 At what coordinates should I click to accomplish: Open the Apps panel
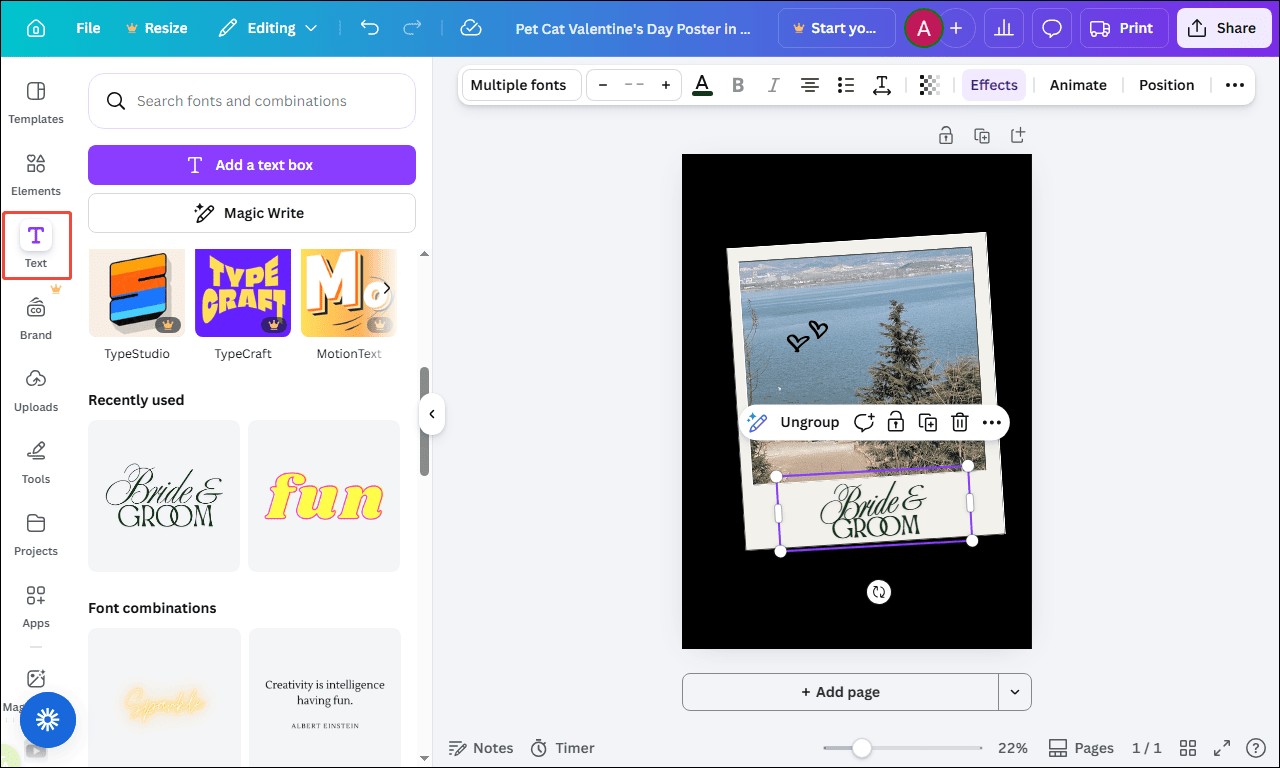36,604
